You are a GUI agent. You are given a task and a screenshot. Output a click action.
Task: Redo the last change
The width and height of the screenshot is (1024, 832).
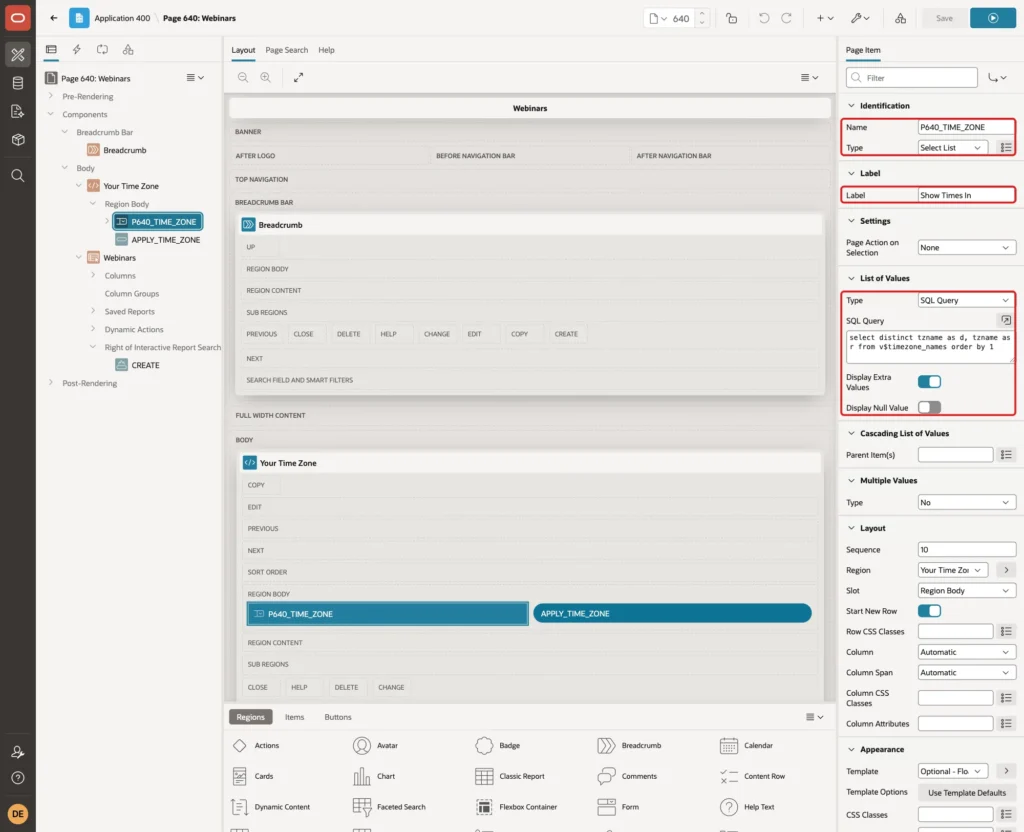click(x=786, y=18)
